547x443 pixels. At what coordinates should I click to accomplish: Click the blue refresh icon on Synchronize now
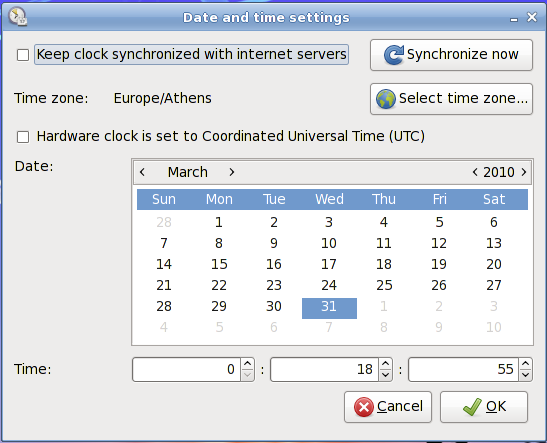click(394, 55)
